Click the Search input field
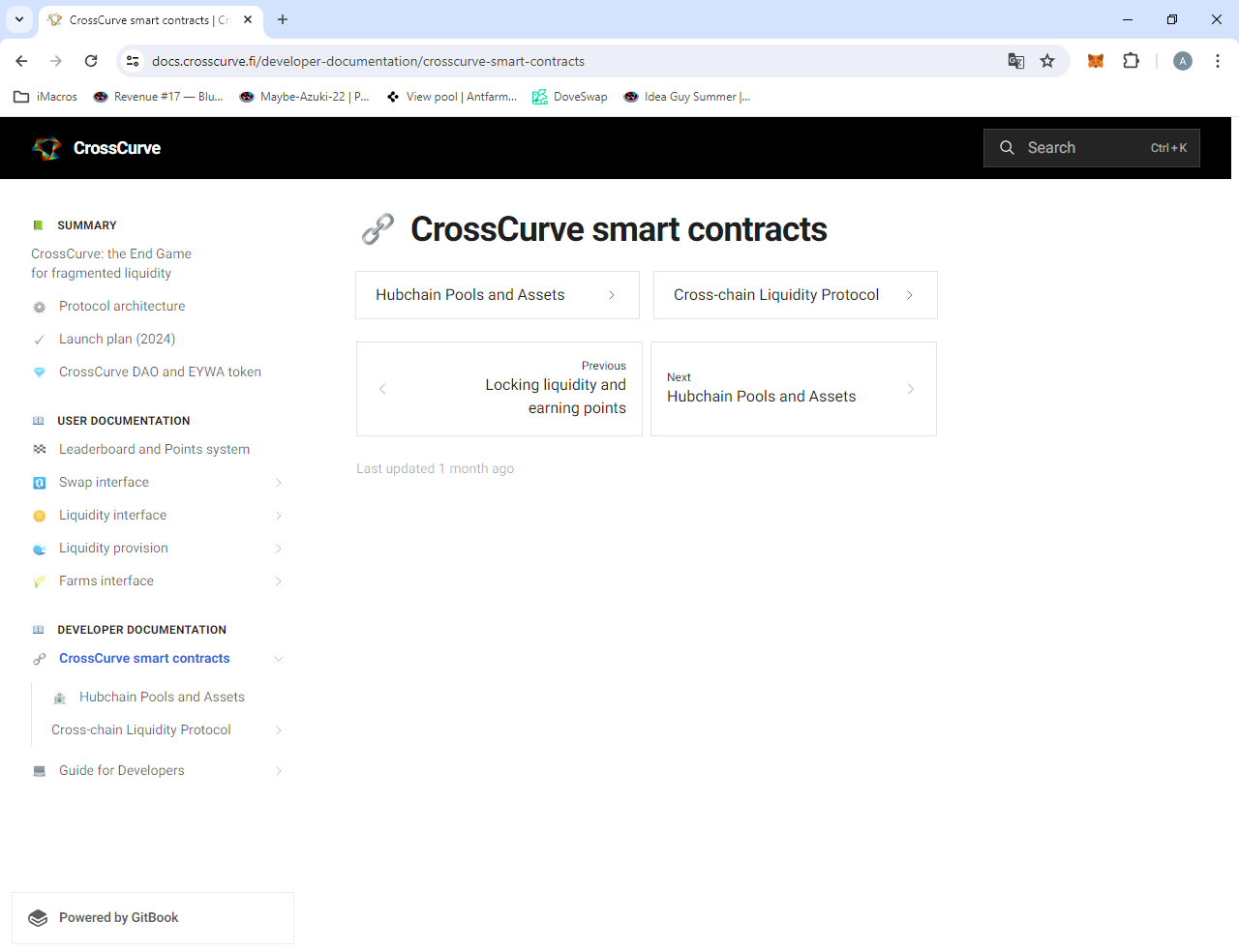Image resolution: width=1239 pixels, height=952 pixels. coord(1092,148)
